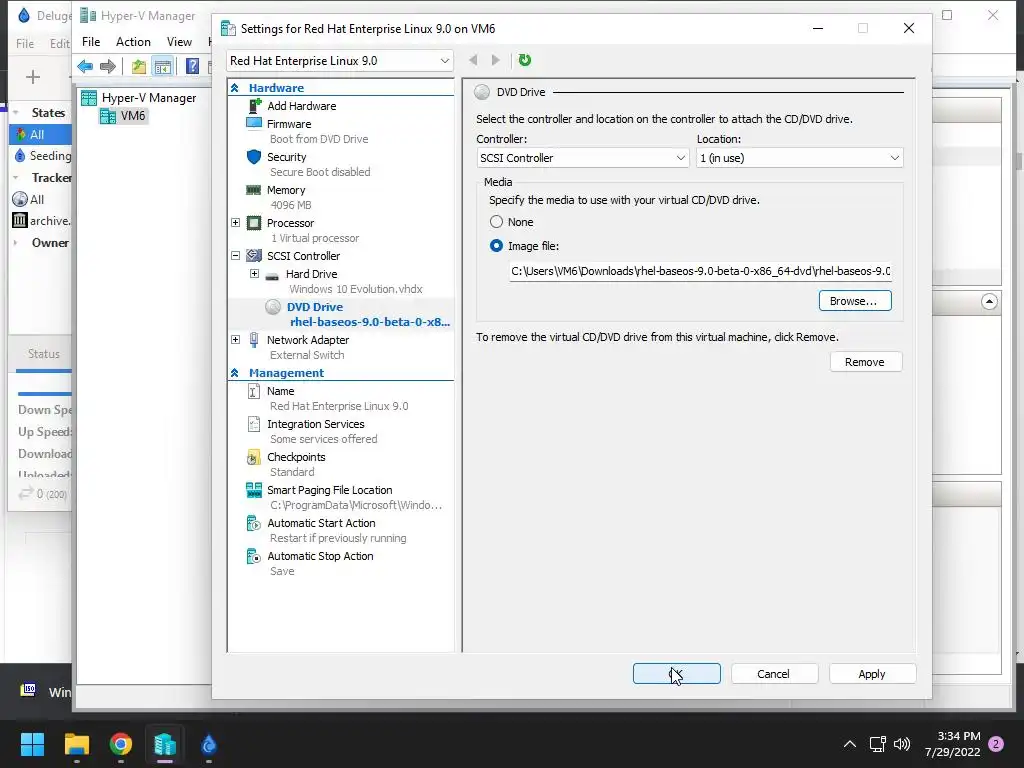Click the Checkpoints icon
The image size is (1024, 768).
tap(253, 457)
